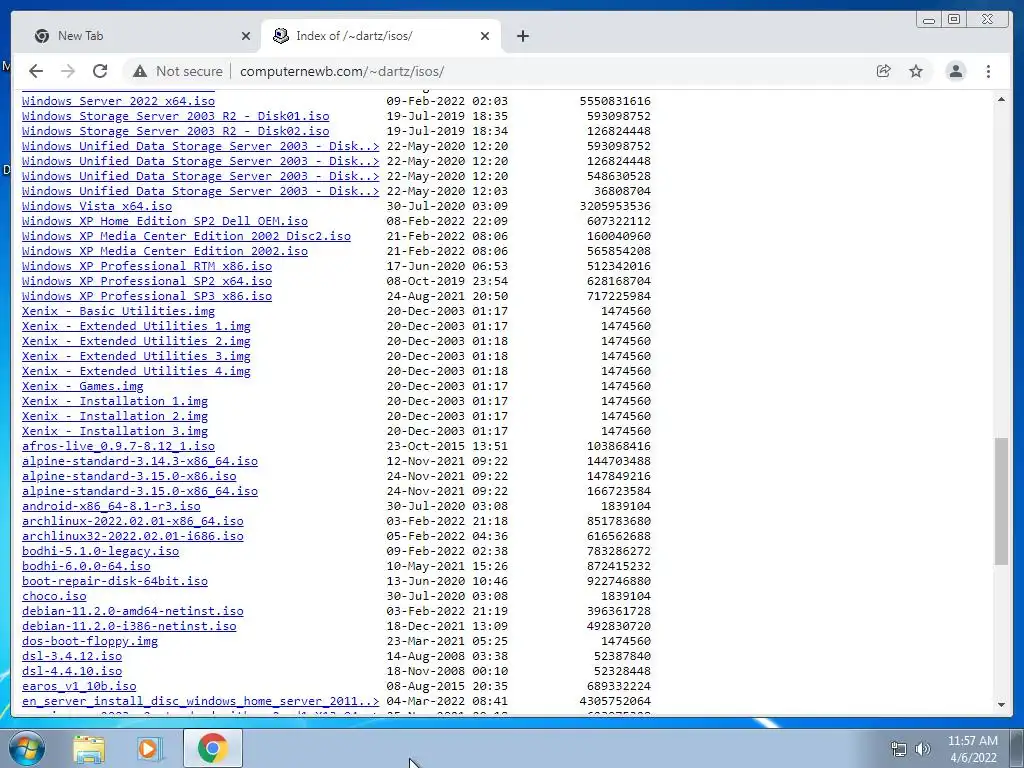Open Windows XP Media Center Edition 2002 Disc2.iso
The height and width of the screenshot is (768, 1024).
point(186,236)
